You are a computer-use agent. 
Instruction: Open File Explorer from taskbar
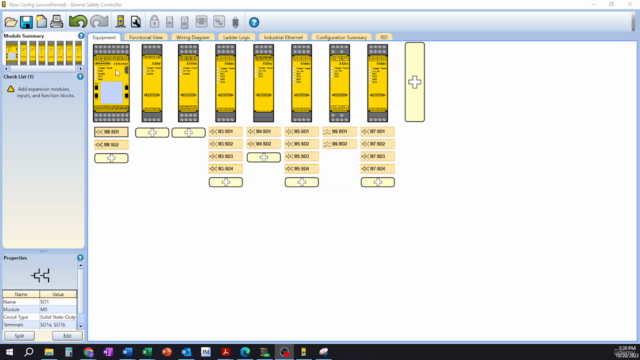point(49,352)
